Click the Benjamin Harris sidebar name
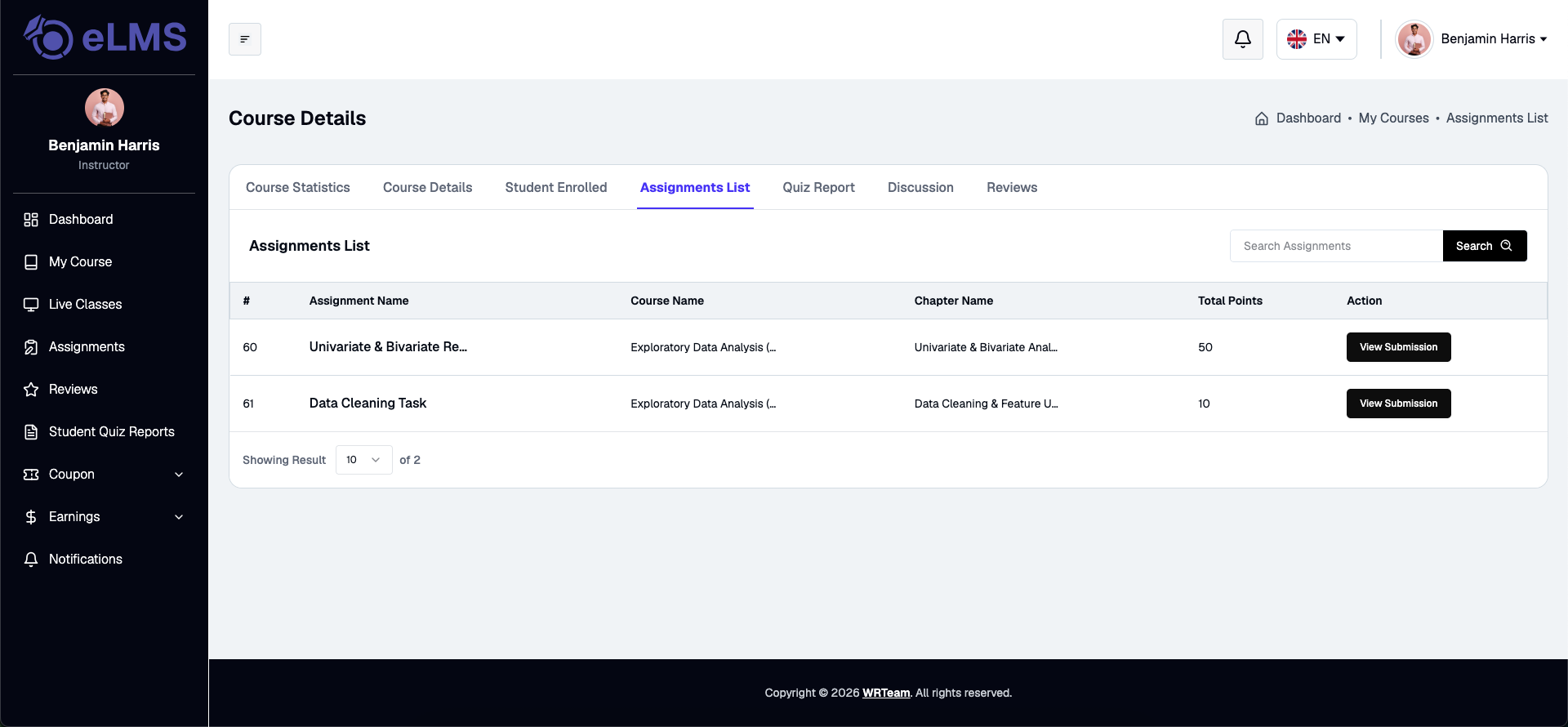Screen dimensions: 1568x727 tap(104, 145)
